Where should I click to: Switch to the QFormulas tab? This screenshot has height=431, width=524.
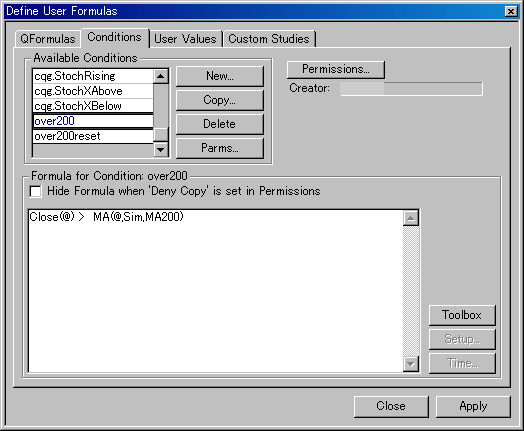[47, 39]
